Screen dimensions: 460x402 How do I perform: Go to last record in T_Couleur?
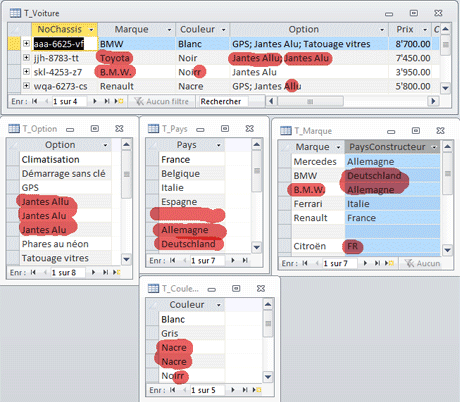[x=245, y=390]
